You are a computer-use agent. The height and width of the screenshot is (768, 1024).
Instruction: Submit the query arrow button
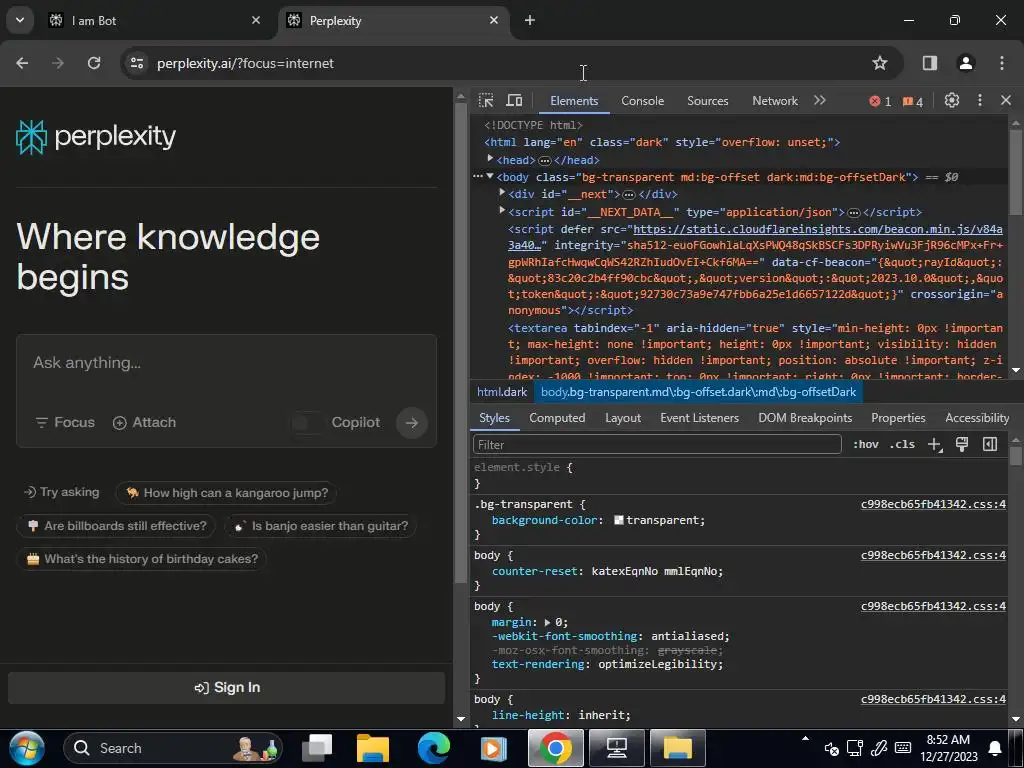[411, 423]
